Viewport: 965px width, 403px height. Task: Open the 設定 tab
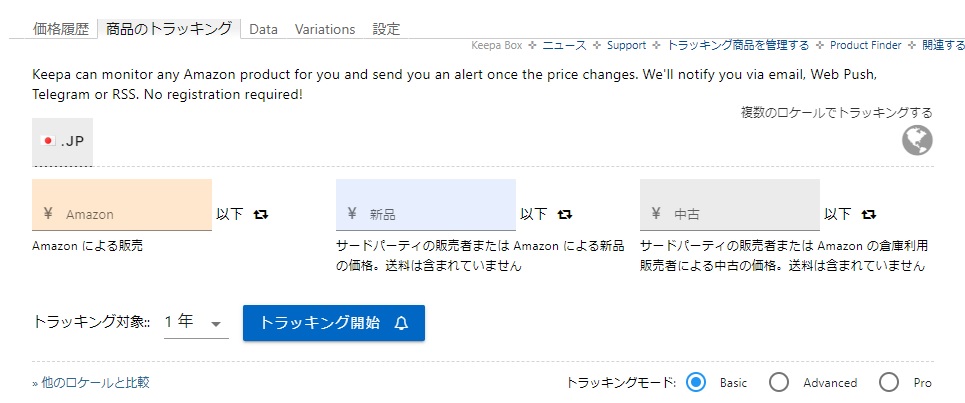pos(386,29)
